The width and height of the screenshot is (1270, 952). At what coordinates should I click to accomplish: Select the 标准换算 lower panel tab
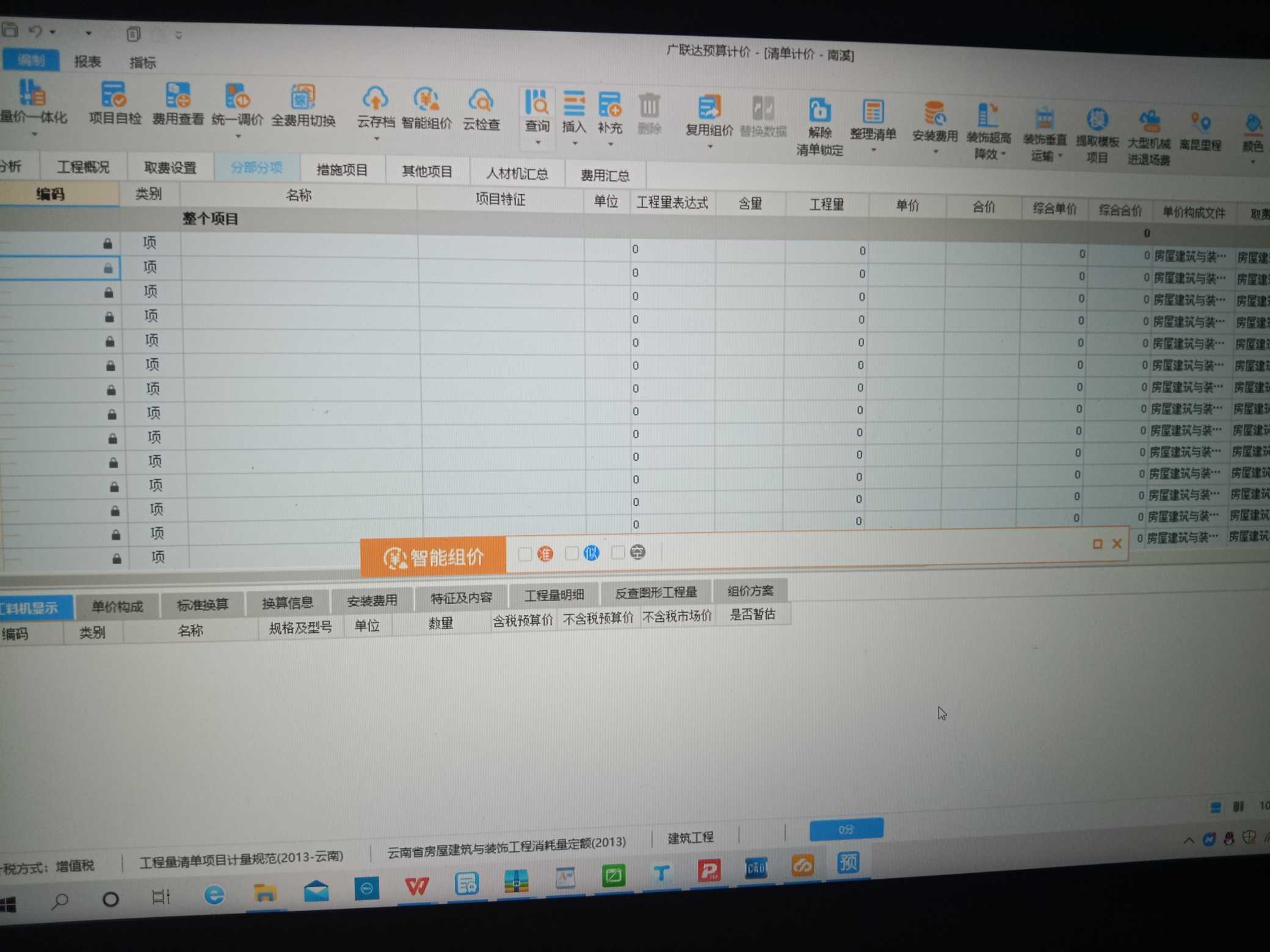click(x=203, y=604)
